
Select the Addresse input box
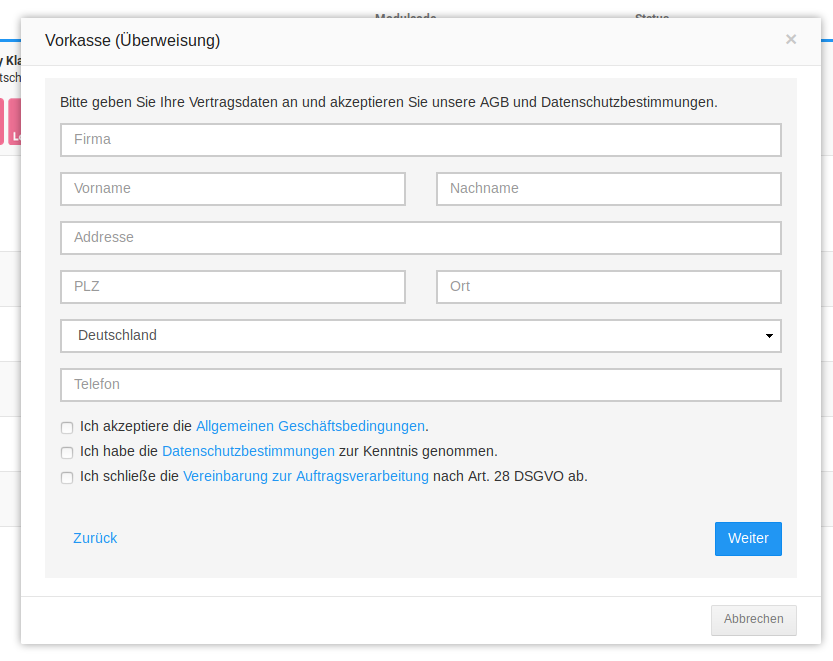pos(420,238)
